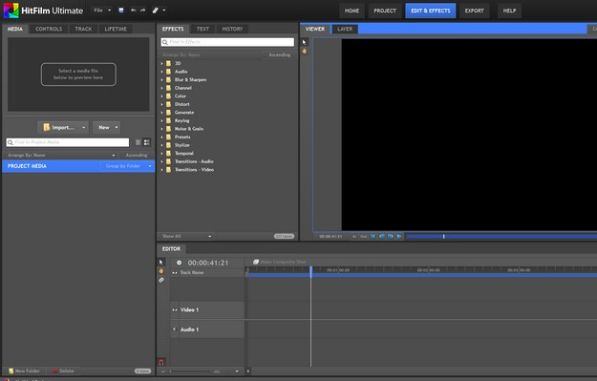Click the Undo arrow icon
Viewport: 597px width, 381px height.
click(133, 10)
